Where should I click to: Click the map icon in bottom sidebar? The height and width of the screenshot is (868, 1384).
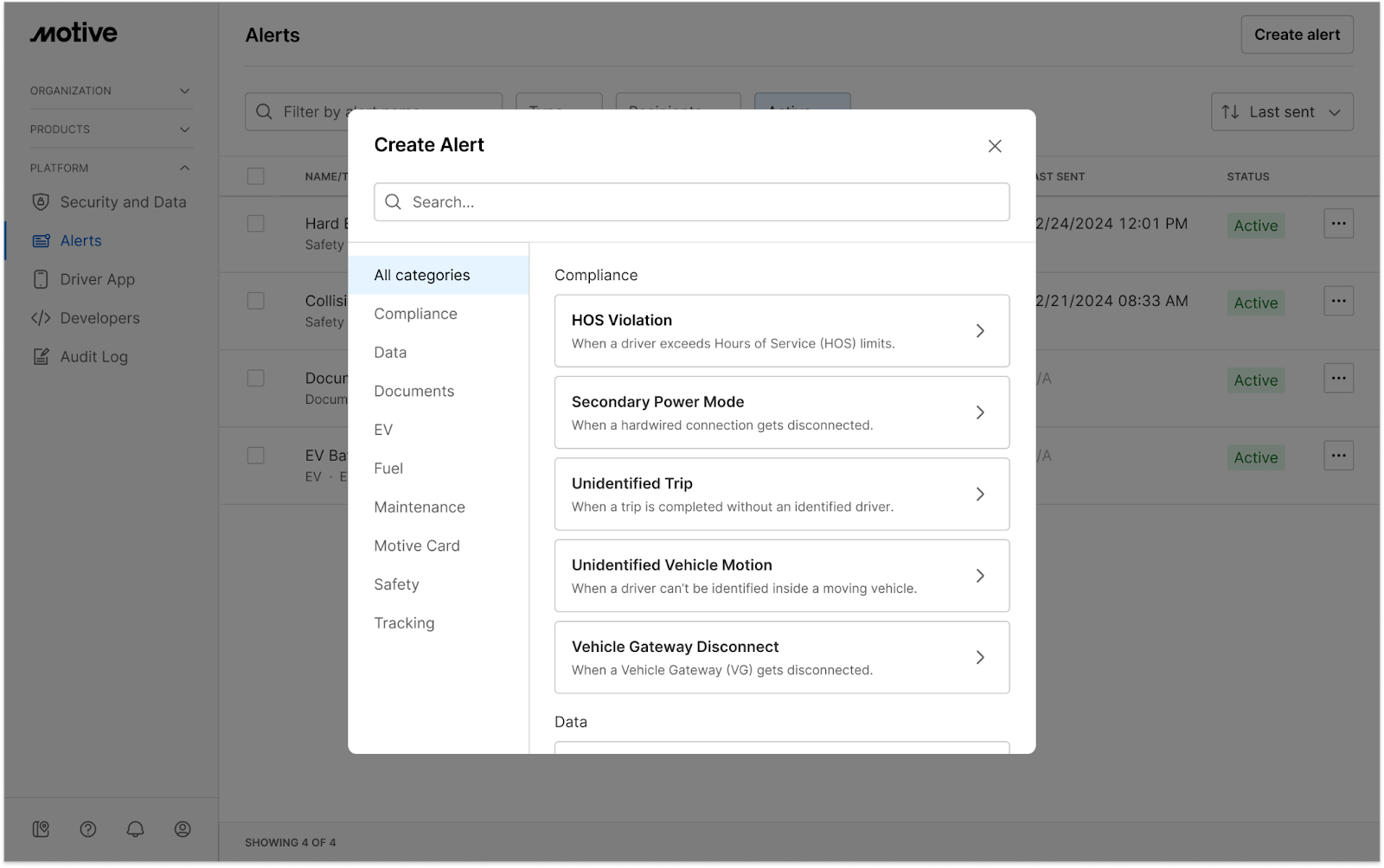41,829
